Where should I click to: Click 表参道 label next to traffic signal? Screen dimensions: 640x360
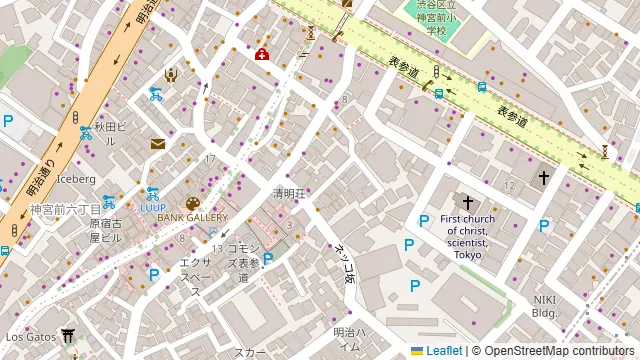click(404, 68)
